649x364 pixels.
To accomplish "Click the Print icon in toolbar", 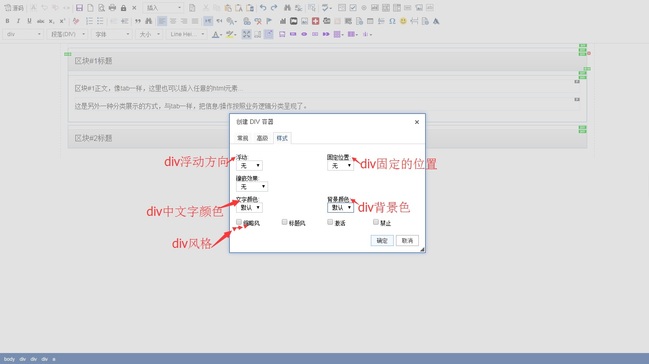I will click(x=112, y=8).
